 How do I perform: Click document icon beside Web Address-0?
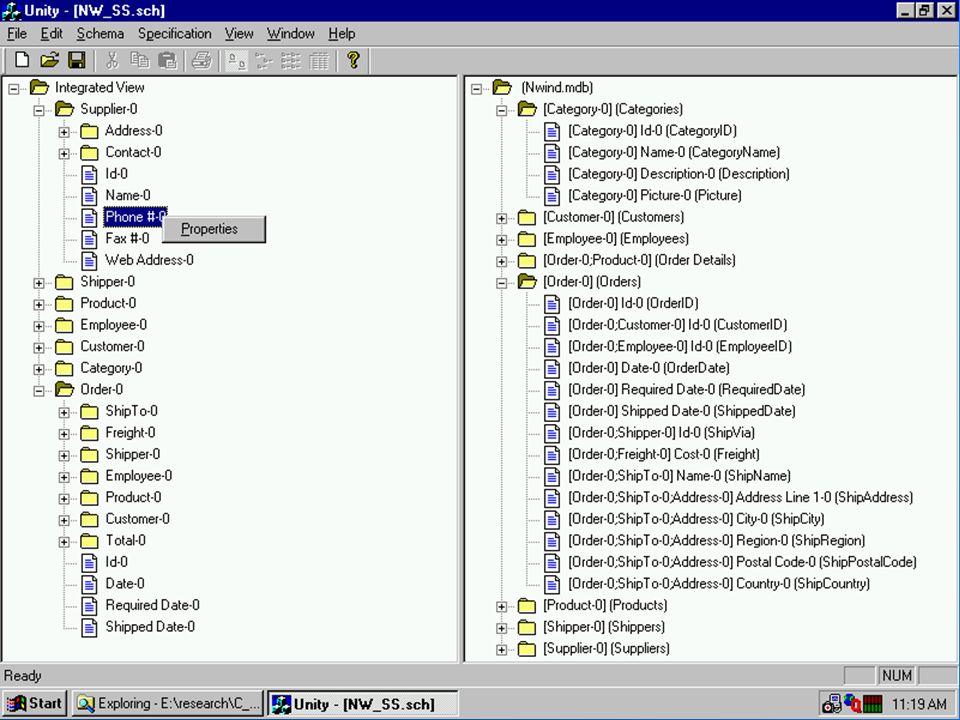pos(89,260)
